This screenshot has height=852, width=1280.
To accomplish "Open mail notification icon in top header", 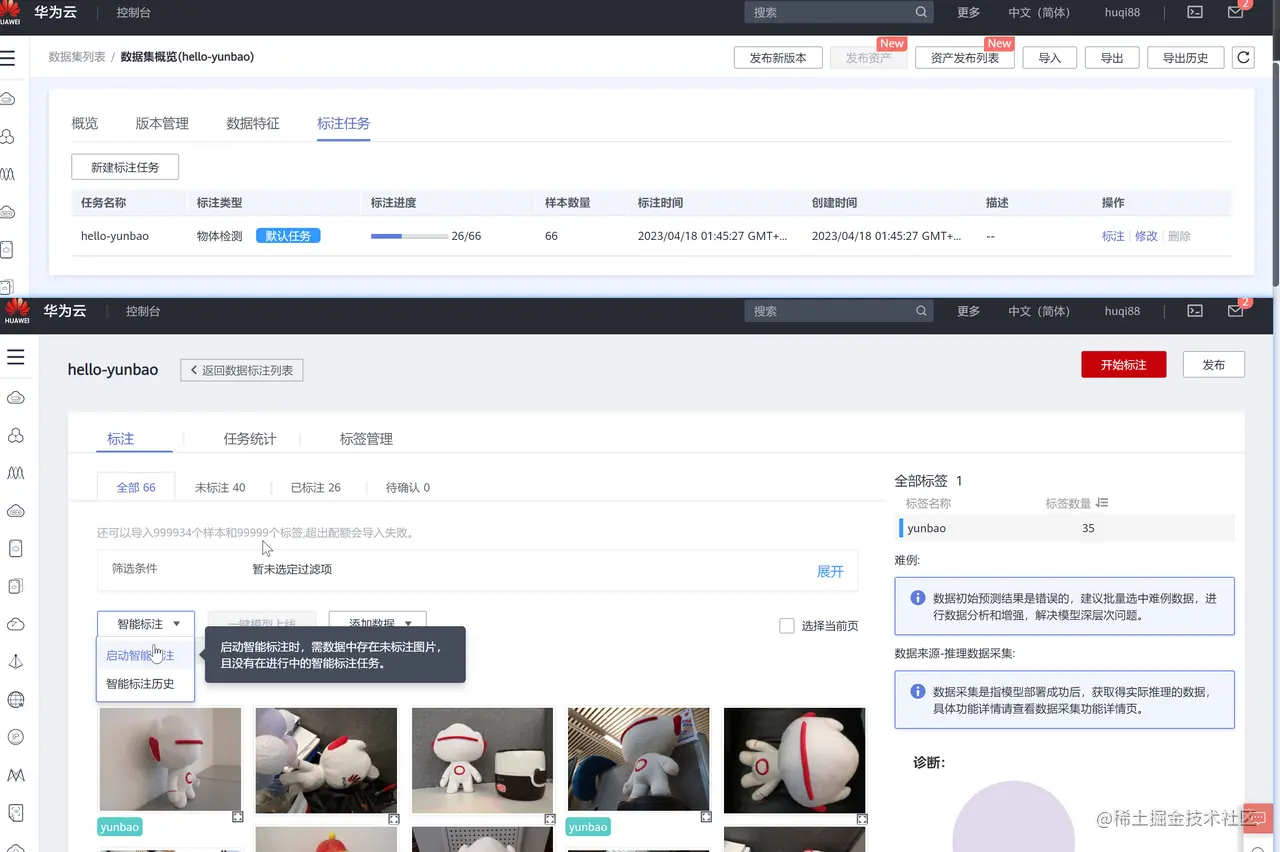I will pos(1236,13).
